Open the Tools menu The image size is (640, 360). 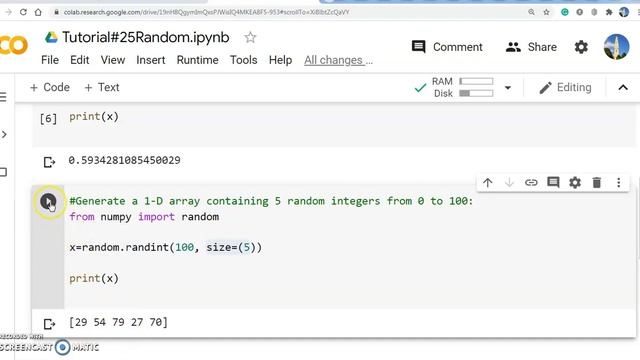pos(244,60)
